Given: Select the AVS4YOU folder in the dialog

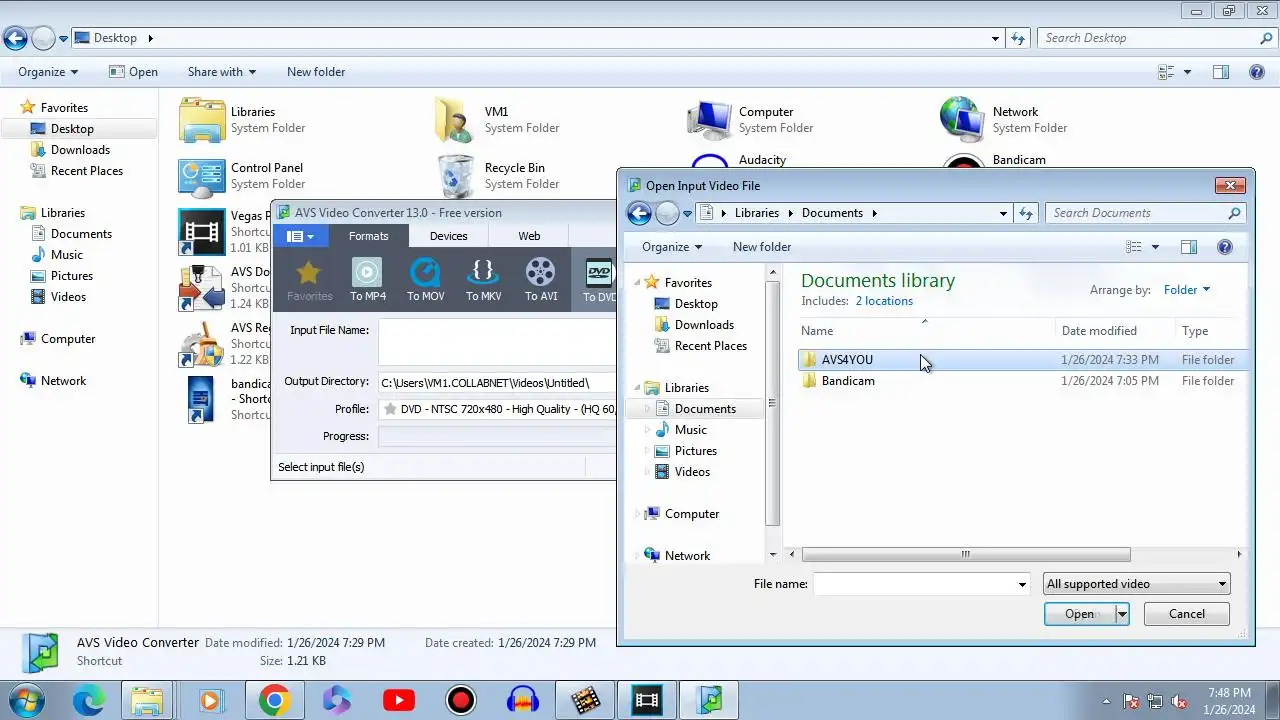Looking at the screenshot, I should click(846, 360).
